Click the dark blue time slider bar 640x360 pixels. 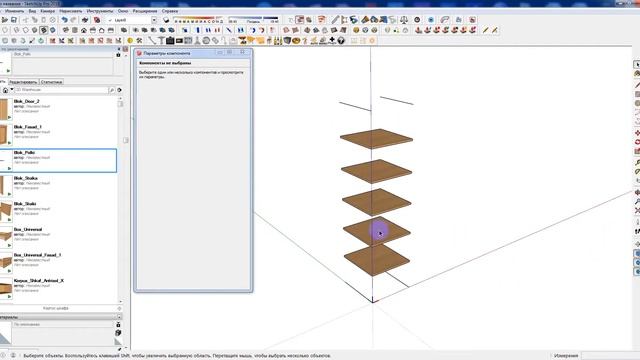271,18
